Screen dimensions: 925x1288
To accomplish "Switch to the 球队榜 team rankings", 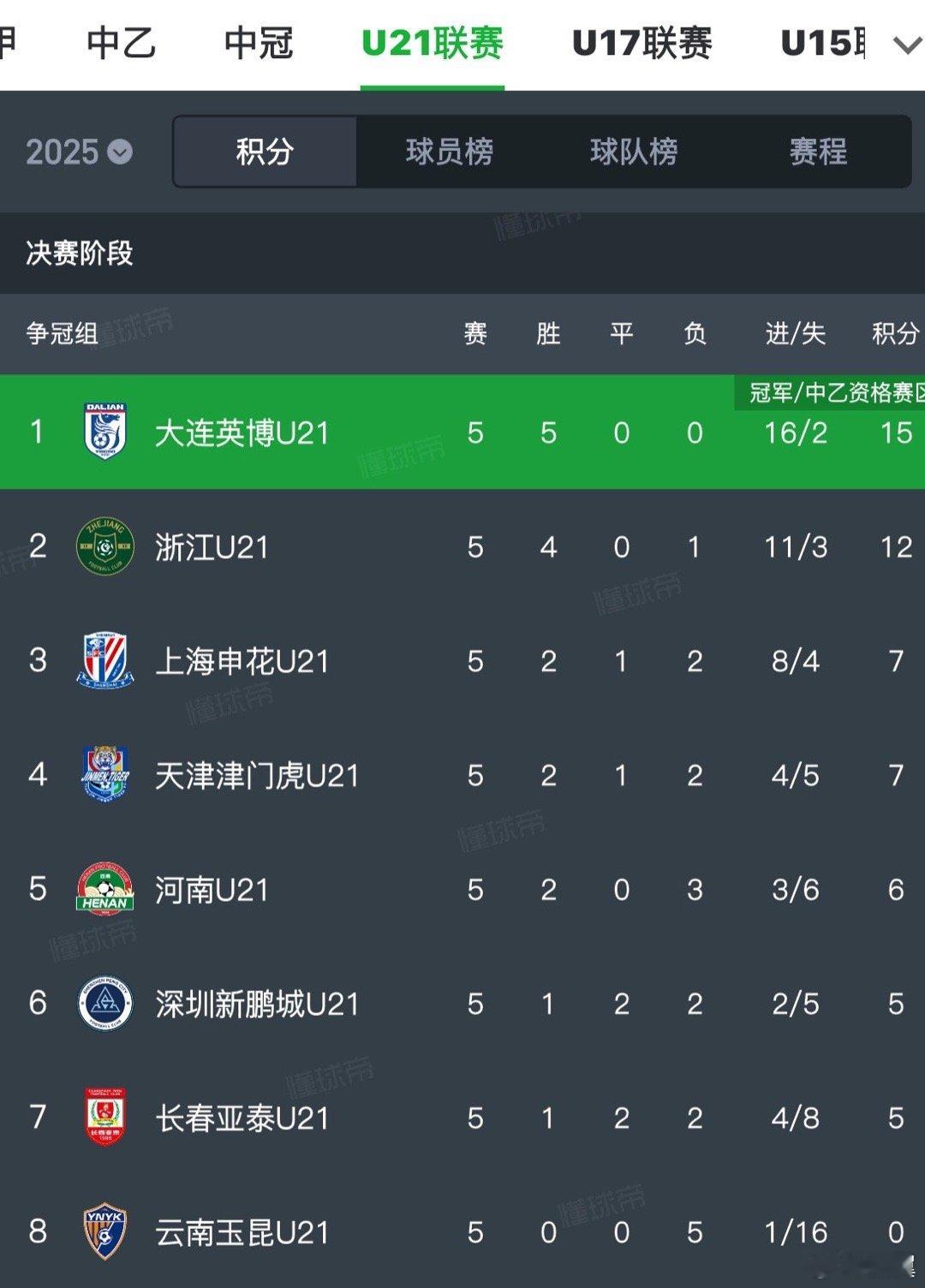I will (x=634, y=152).
